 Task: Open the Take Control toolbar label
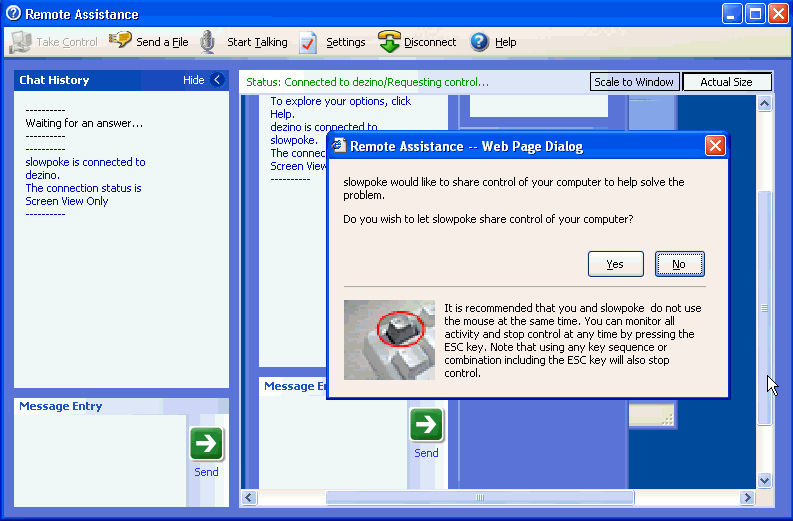[x=67, y=42]
